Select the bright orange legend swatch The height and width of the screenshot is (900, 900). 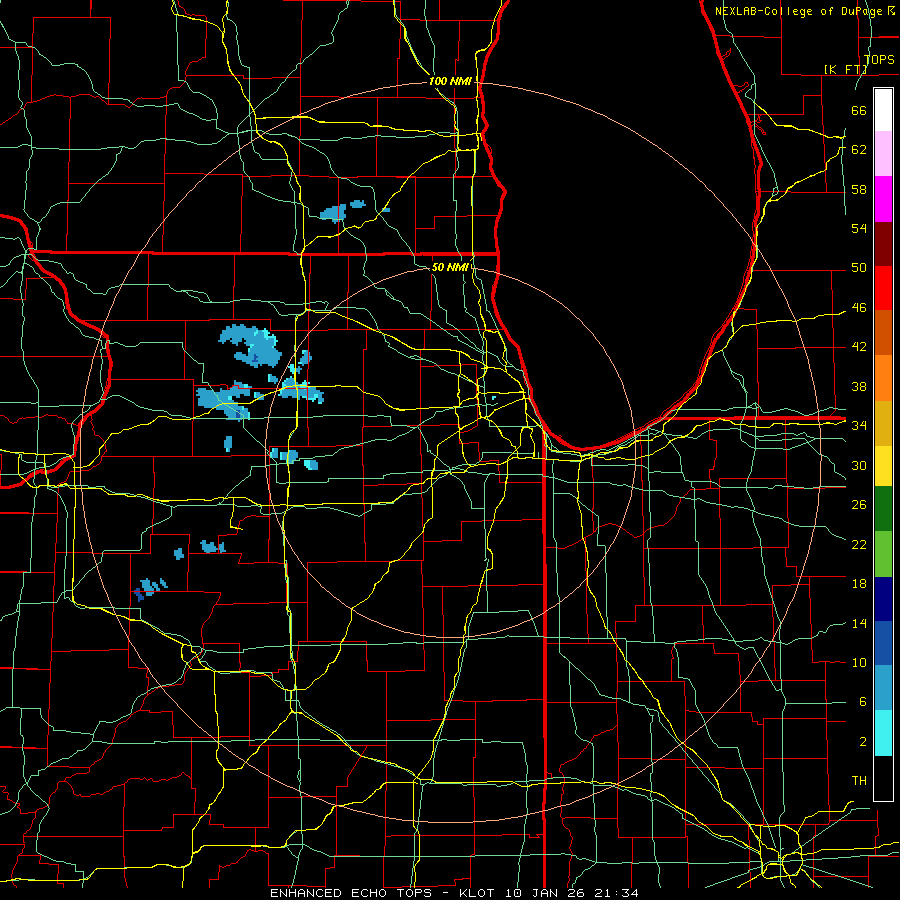(x=883, y=378)
